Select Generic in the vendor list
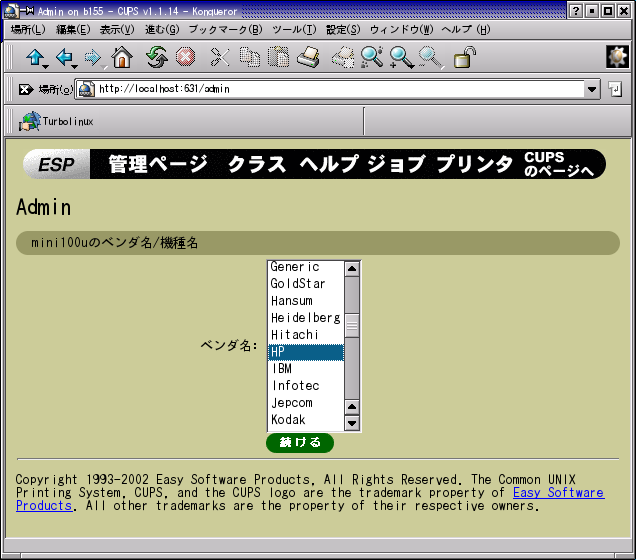Screen dimensions: 636x560 tap(306, 267)
